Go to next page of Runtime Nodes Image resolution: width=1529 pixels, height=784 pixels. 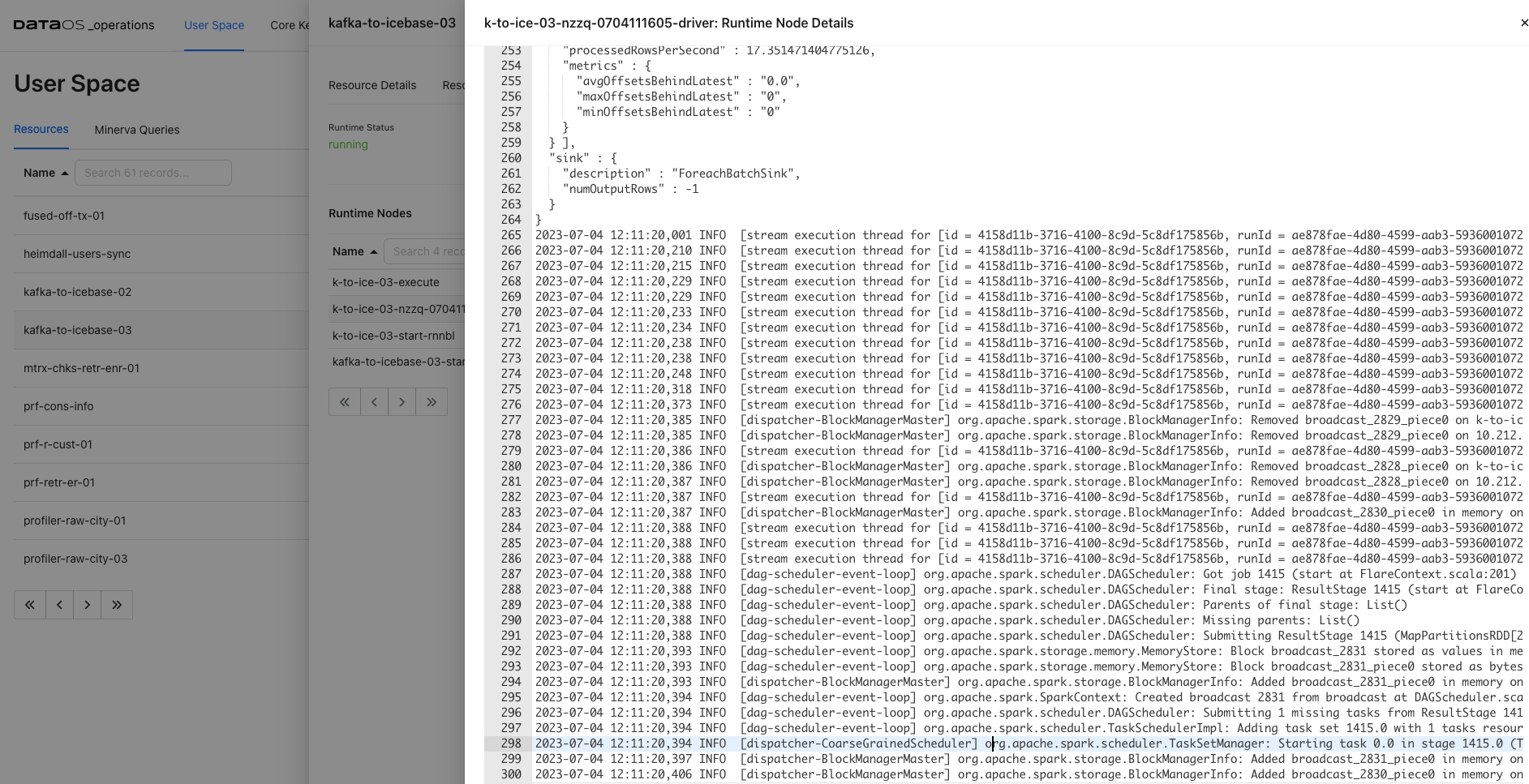(402, 402)
